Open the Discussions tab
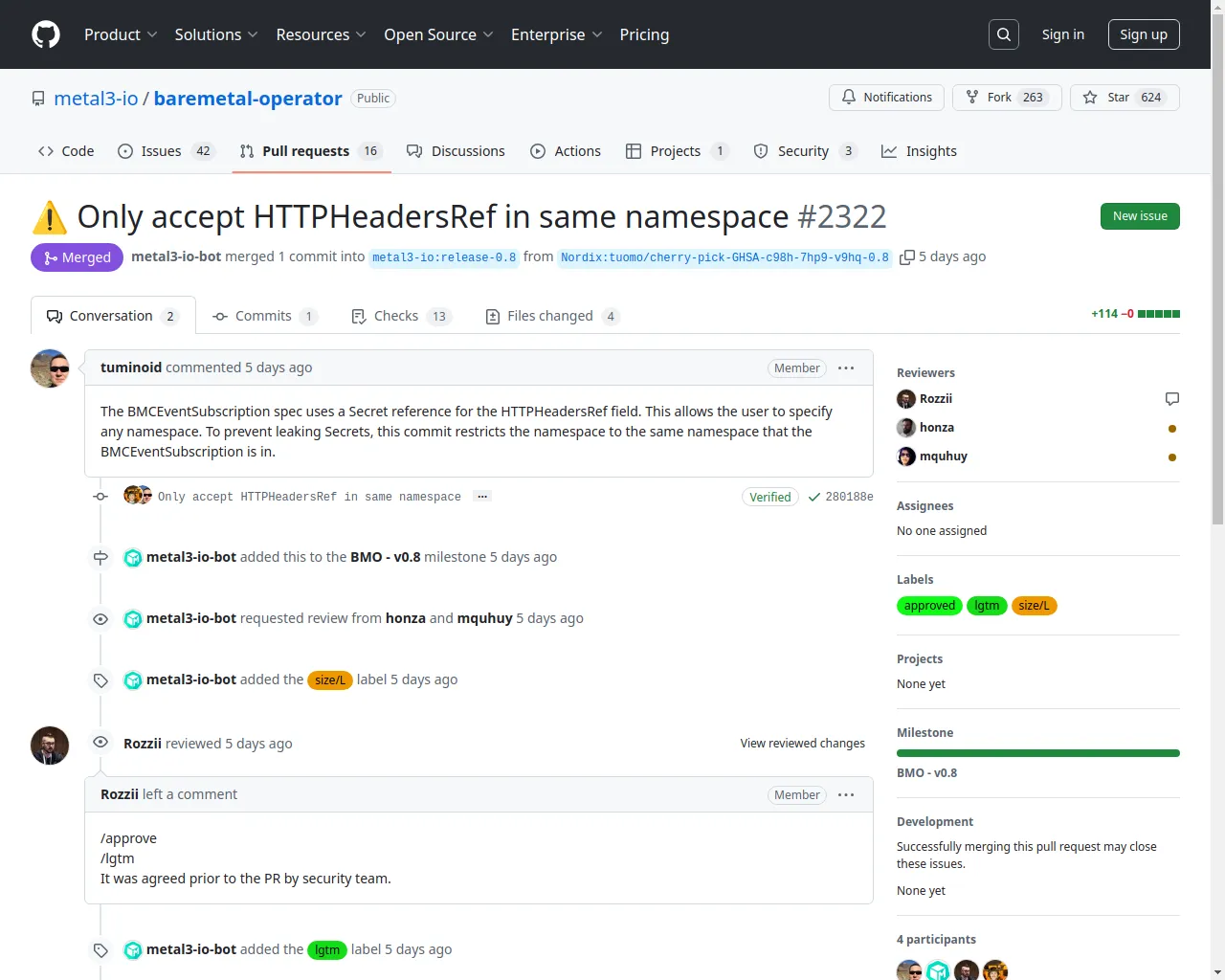Image resolution: width=1225 pixels, height=980 pixels. pos(456,151)
